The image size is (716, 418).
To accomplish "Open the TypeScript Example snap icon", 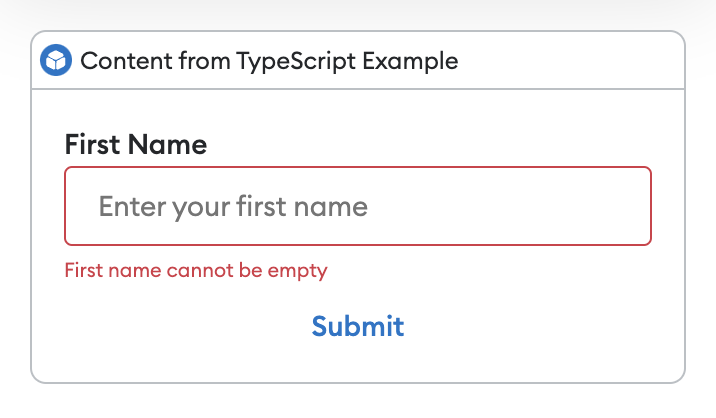I will coord(56,61).
